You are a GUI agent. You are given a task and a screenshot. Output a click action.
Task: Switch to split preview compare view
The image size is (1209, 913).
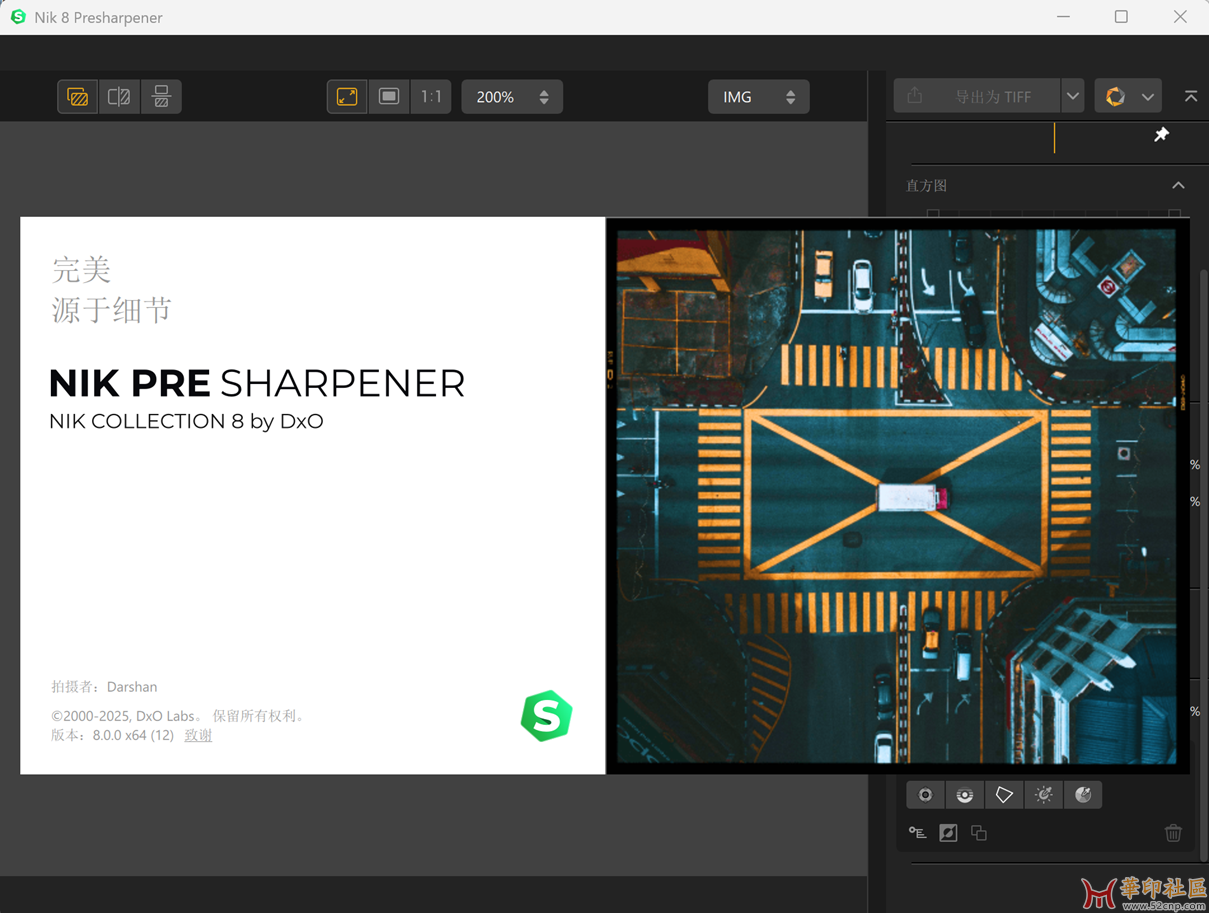click(x=119, y=97)
